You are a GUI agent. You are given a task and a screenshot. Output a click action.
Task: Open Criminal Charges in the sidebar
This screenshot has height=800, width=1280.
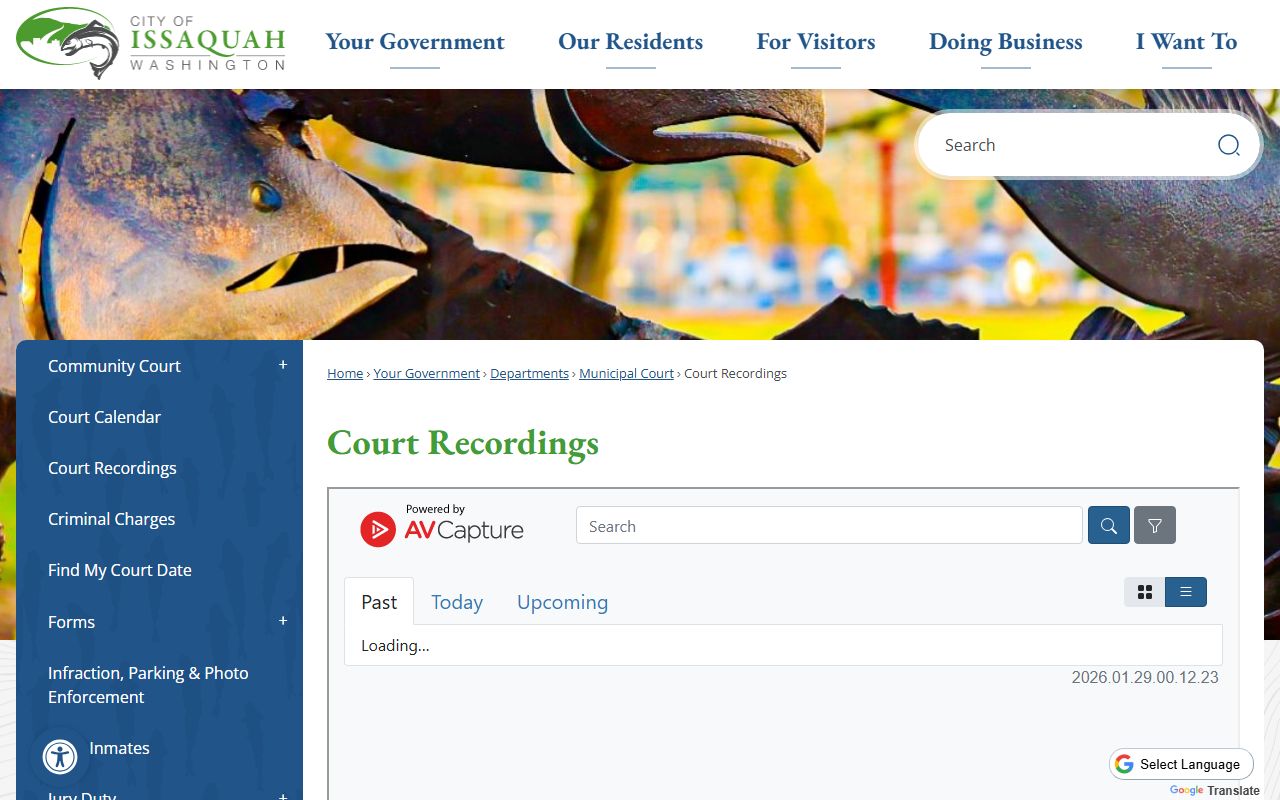[111, 519]
